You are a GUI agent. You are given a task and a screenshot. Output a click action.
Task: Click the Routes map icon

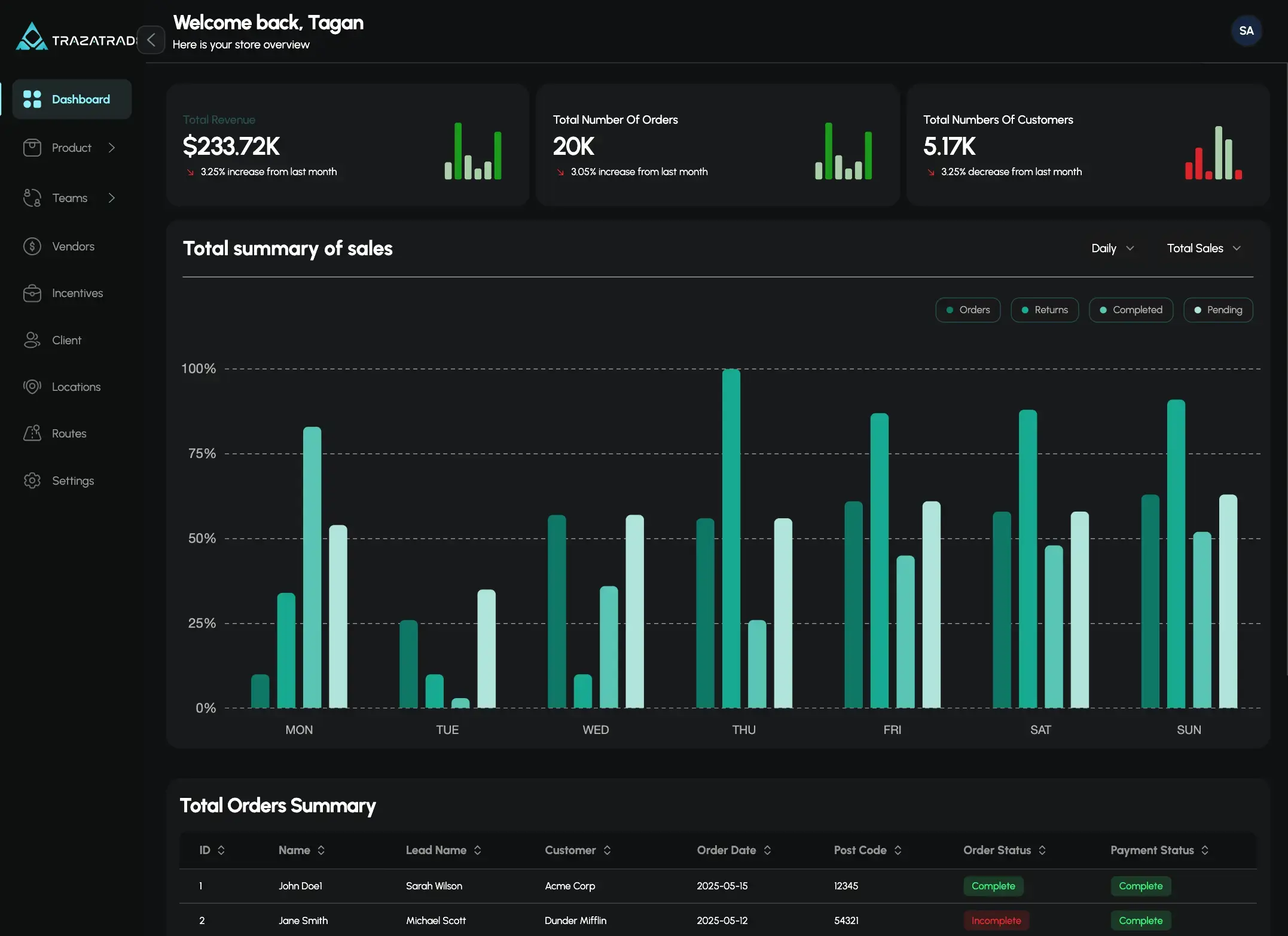32,433
